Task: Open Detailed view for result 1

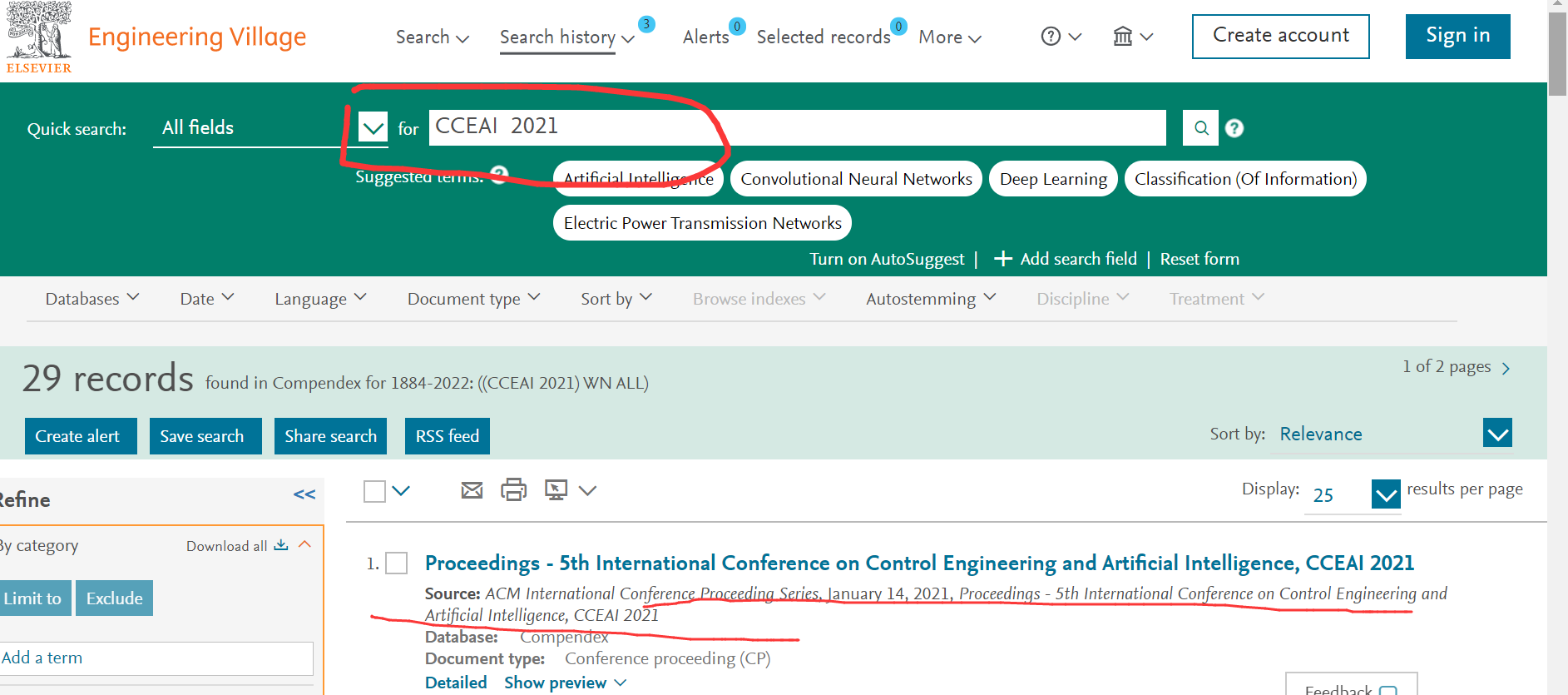Action: coord(456,683)
